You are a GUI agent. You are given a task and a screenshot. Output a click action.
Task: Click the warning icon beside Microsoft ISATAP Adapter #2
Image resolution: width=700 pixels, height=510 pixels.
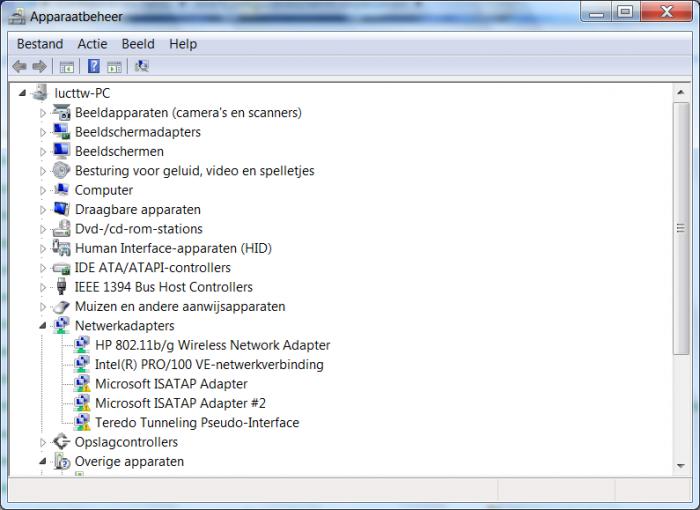82,403
